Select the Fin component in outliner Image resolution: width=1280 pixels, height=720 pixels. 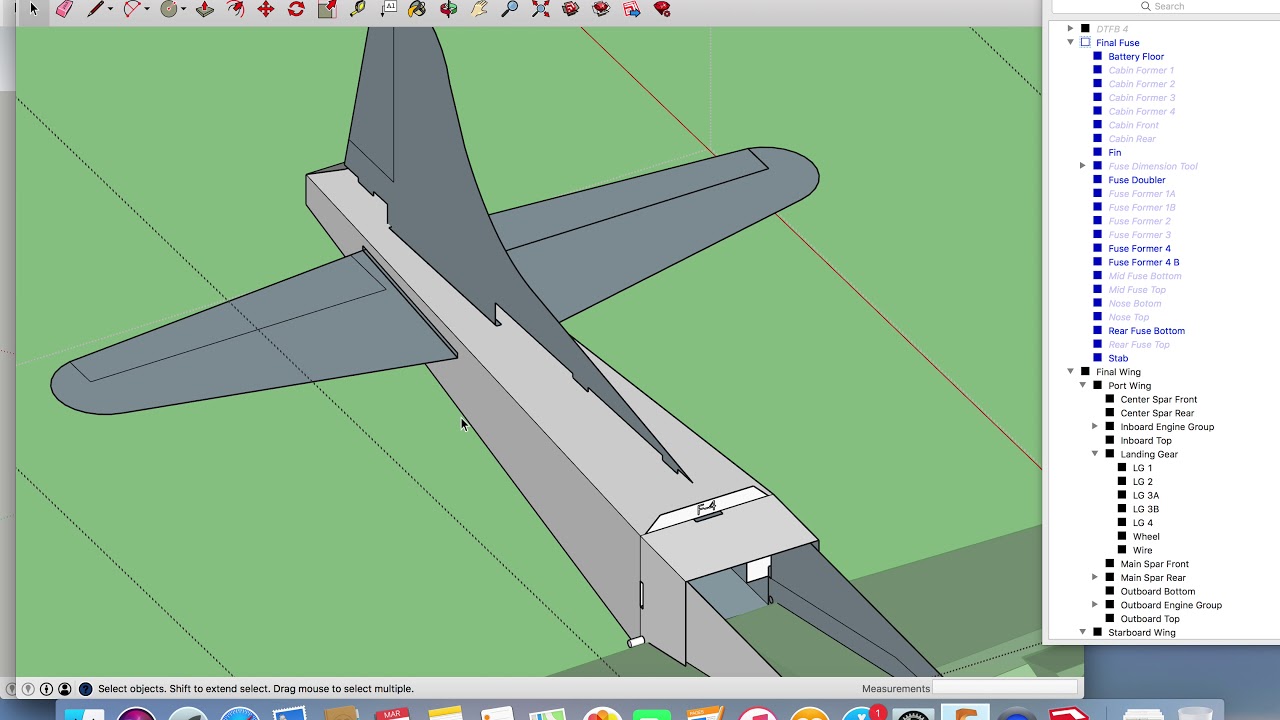tap(1115, 153)
